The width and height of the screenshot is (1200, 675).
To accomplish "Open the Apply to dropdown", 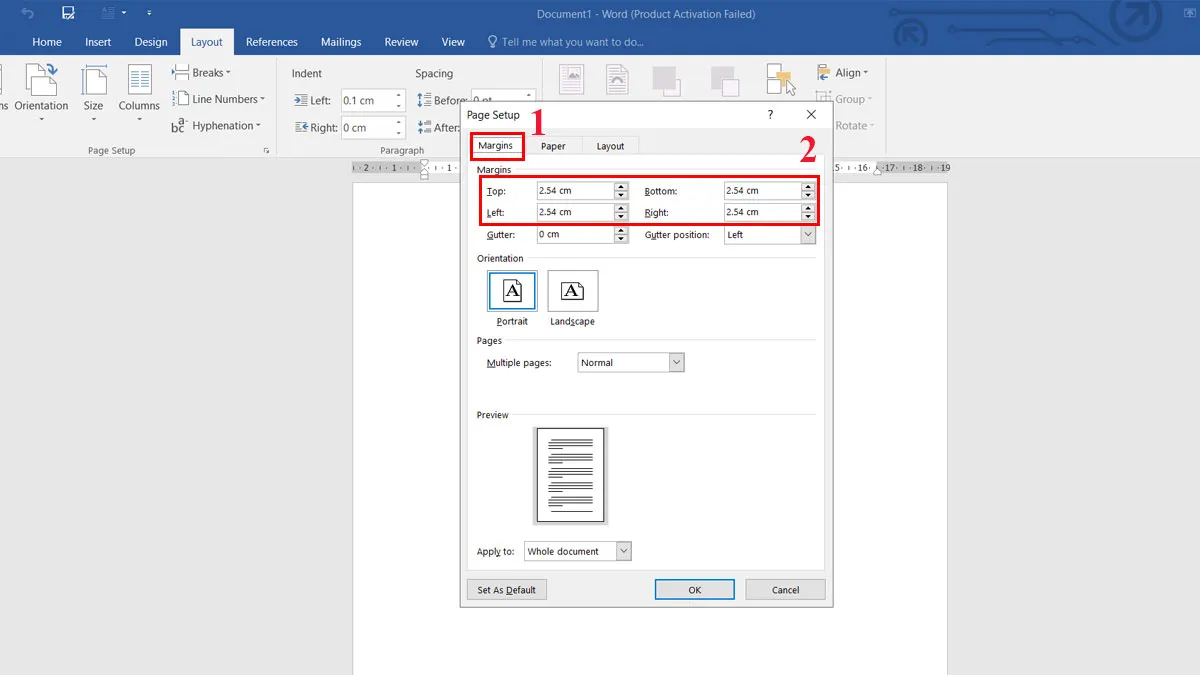I will tap(624, 551).
